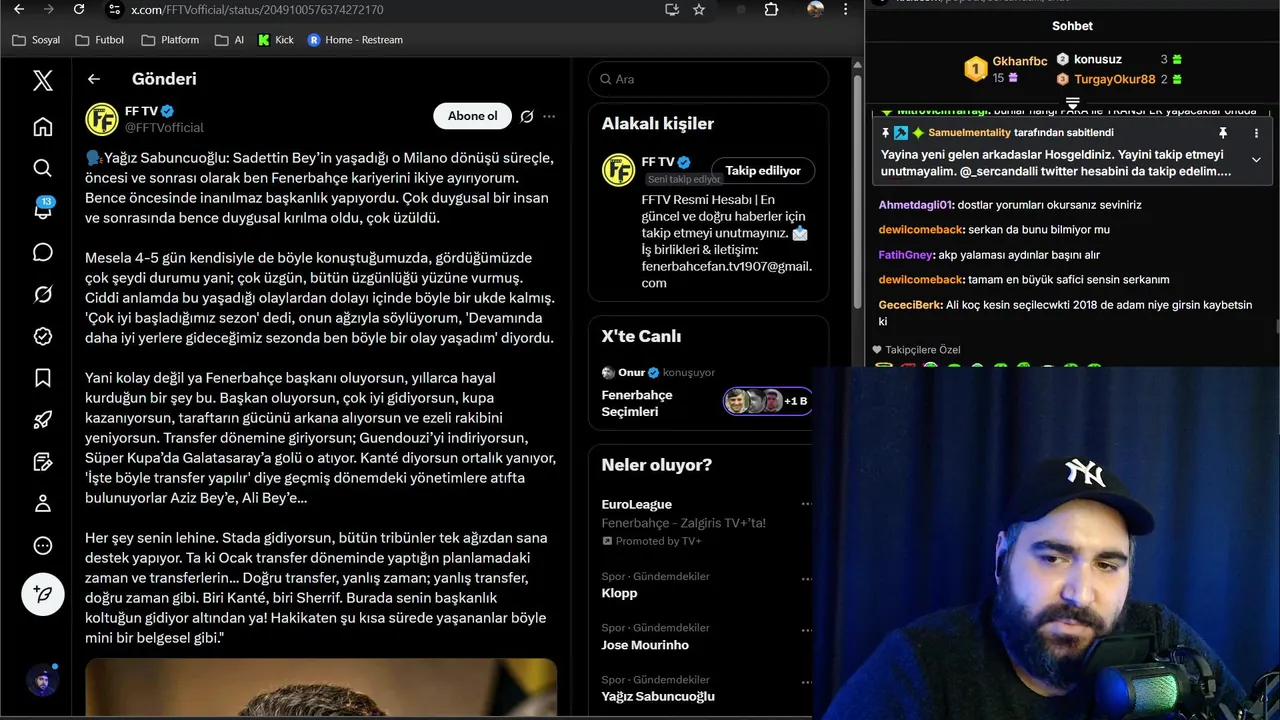The width and height of the screenshot is (1280, 720).
Task: Click Samuelmentality username in pinned message
Action: [969, 133]
